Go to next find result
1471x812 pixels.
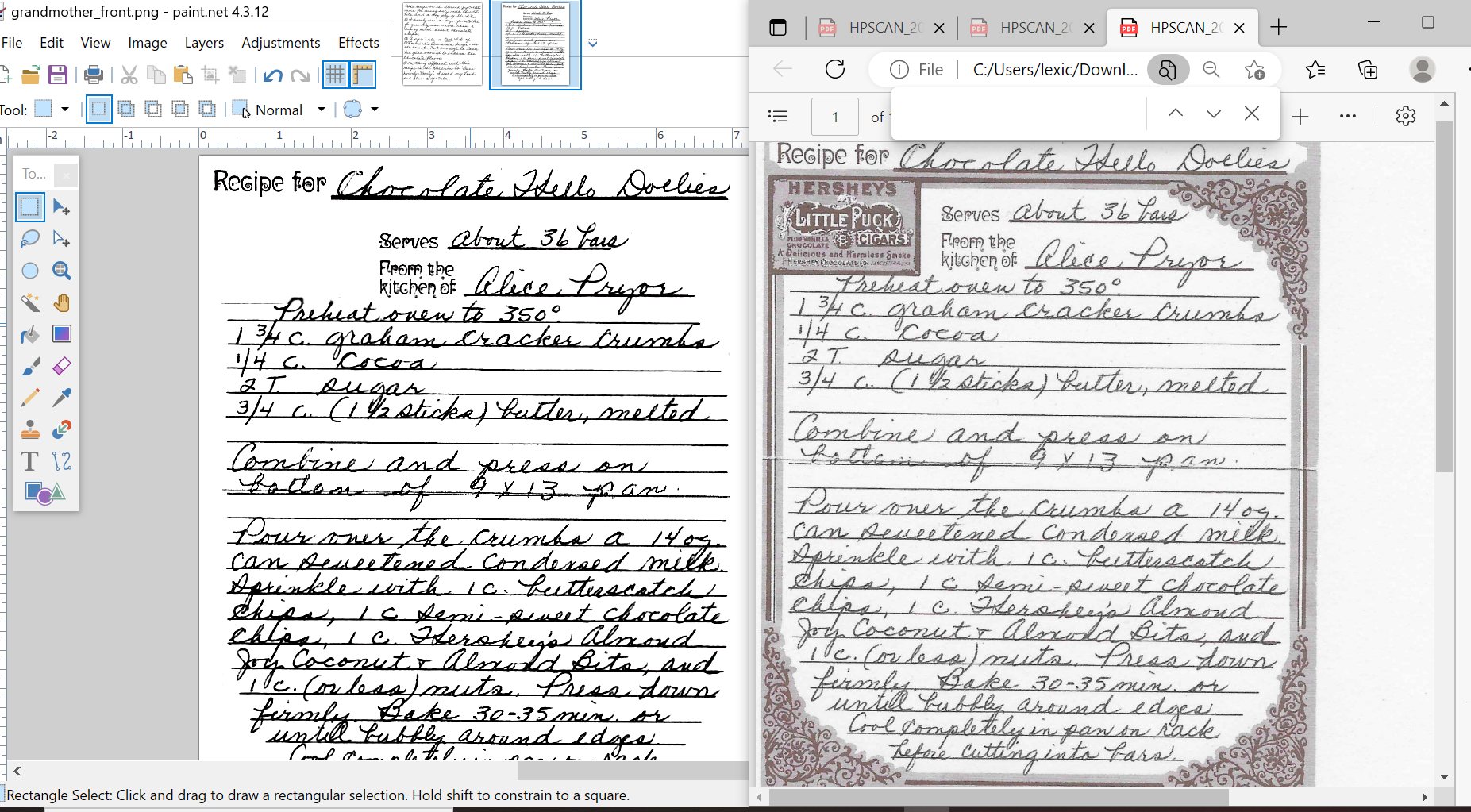(1214, 114)
